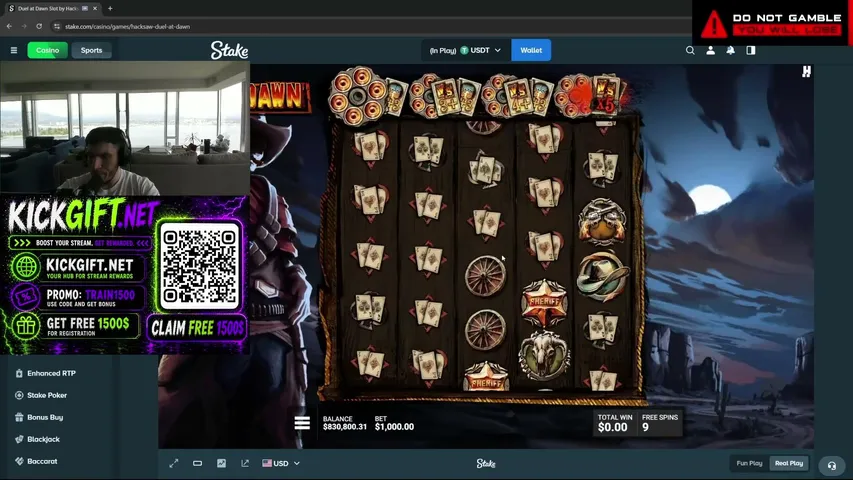Open the site search
Viewport: 853px width, 480px height.
[690, 50]
